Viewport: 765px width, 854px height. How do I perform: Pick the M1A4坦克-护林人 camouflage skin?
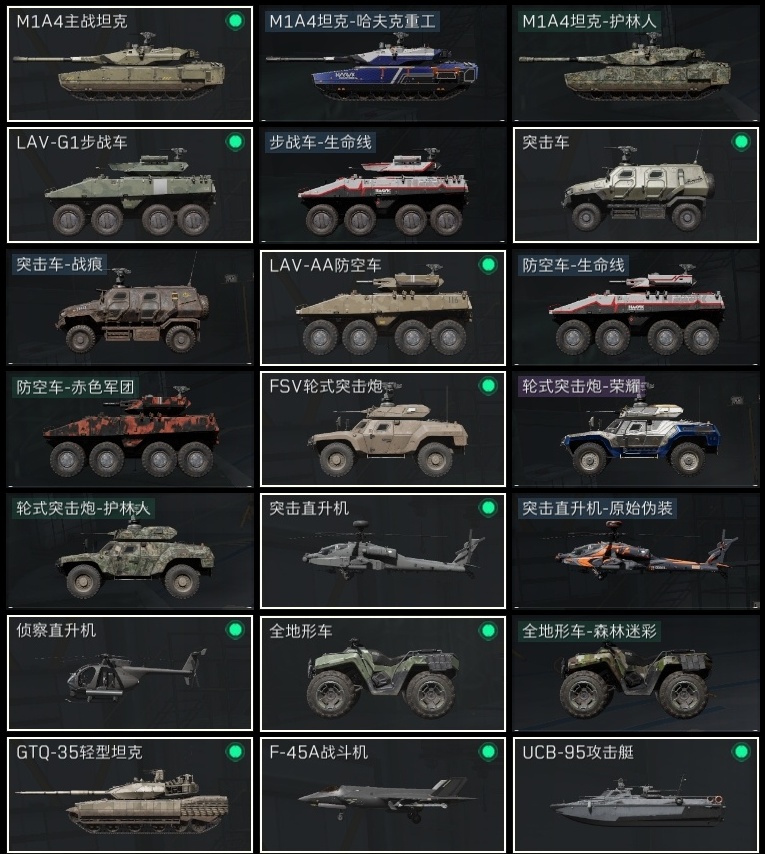[x=636, y=64]
